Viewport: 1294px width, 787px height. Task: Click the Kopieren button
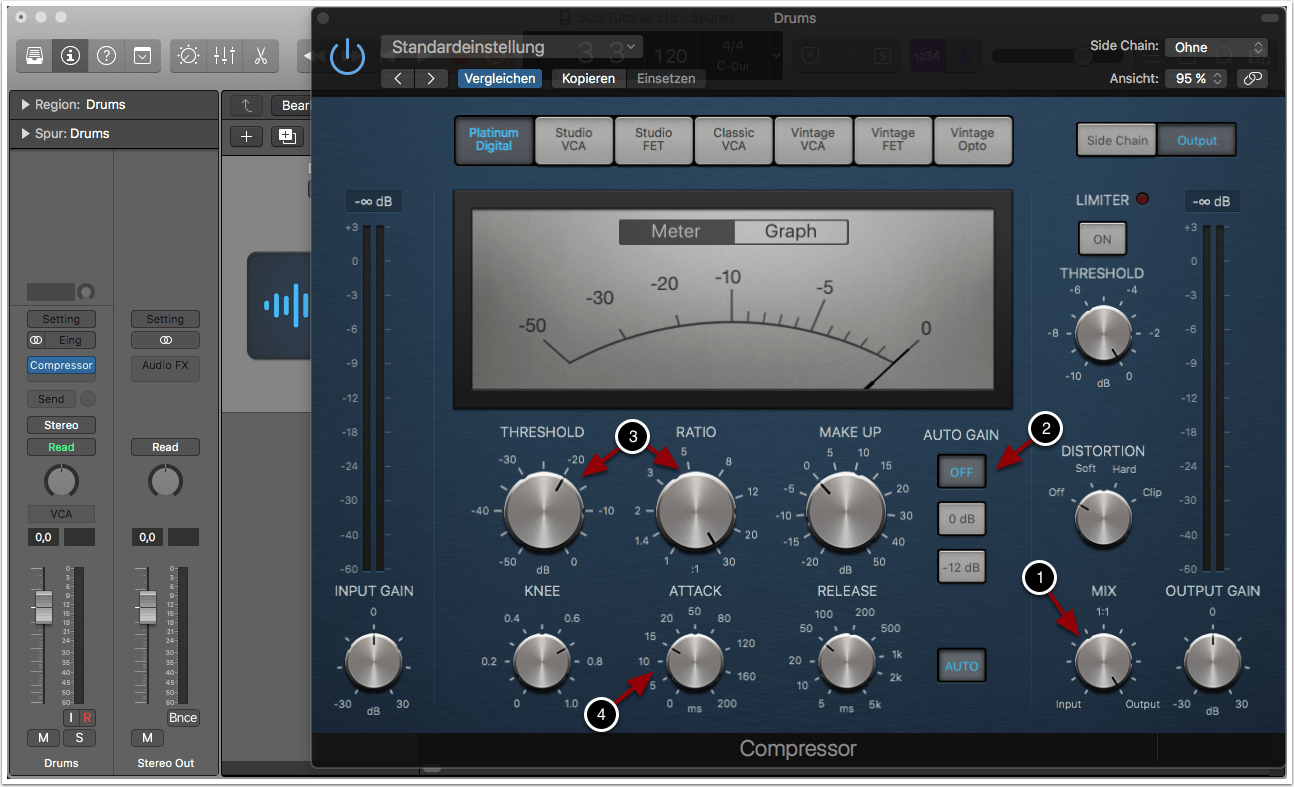pos(588,78)
